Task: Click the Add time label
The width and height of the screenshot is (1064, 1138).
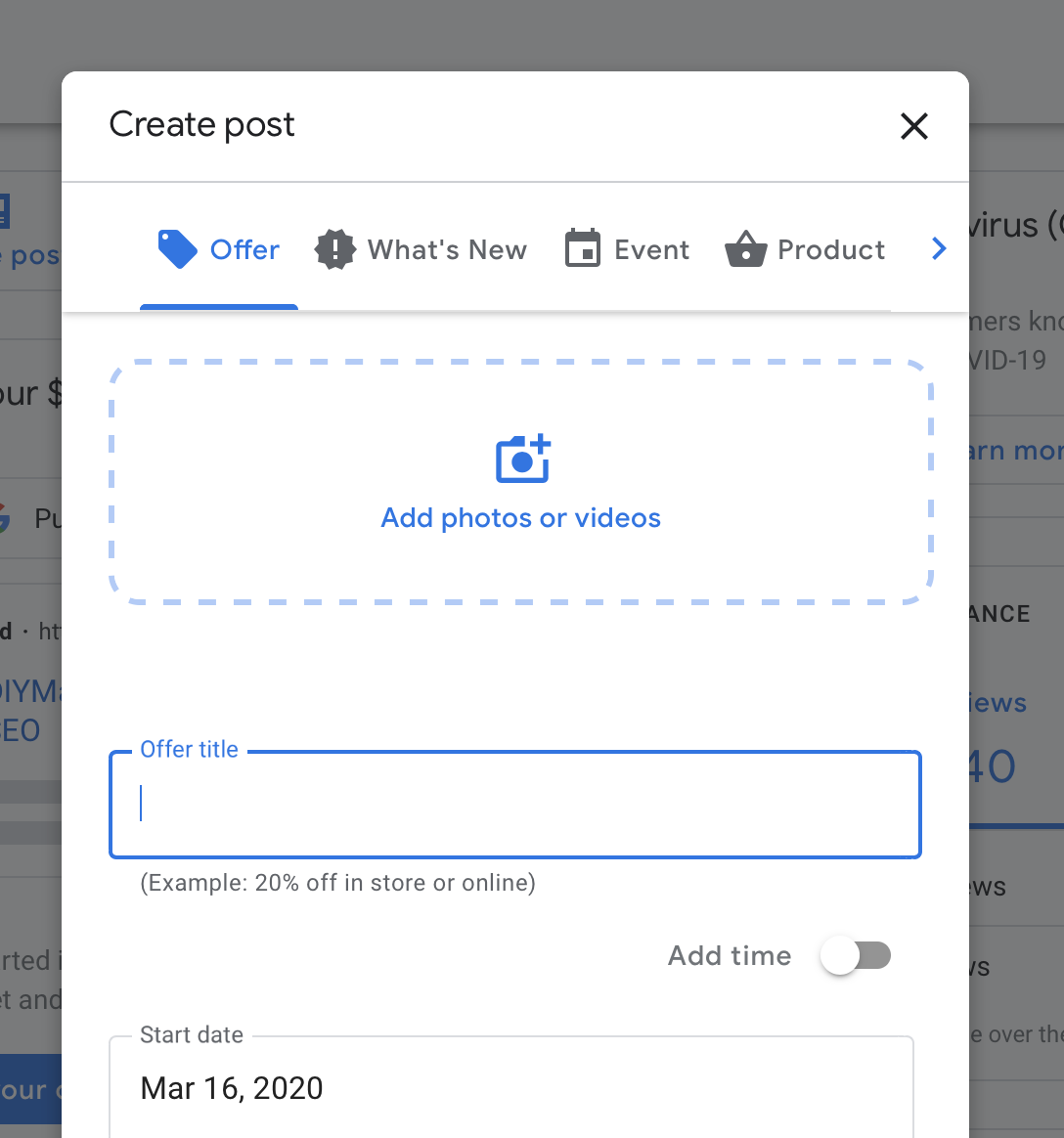Action: click(730, 956)
